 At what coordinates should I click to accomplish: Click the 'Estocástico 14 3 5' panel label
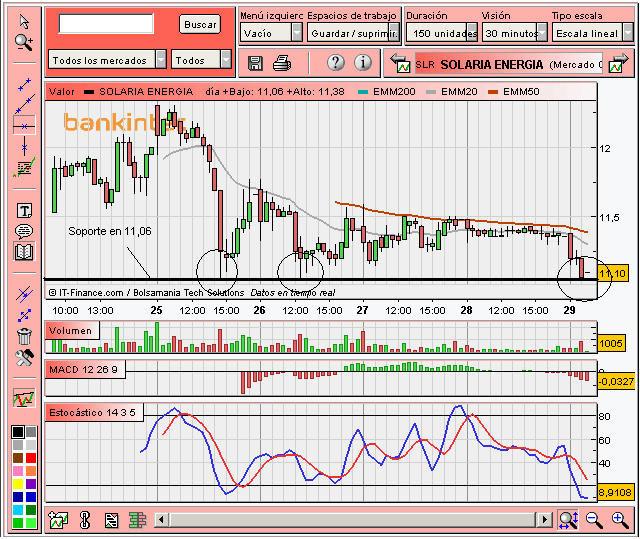[93, 412]
